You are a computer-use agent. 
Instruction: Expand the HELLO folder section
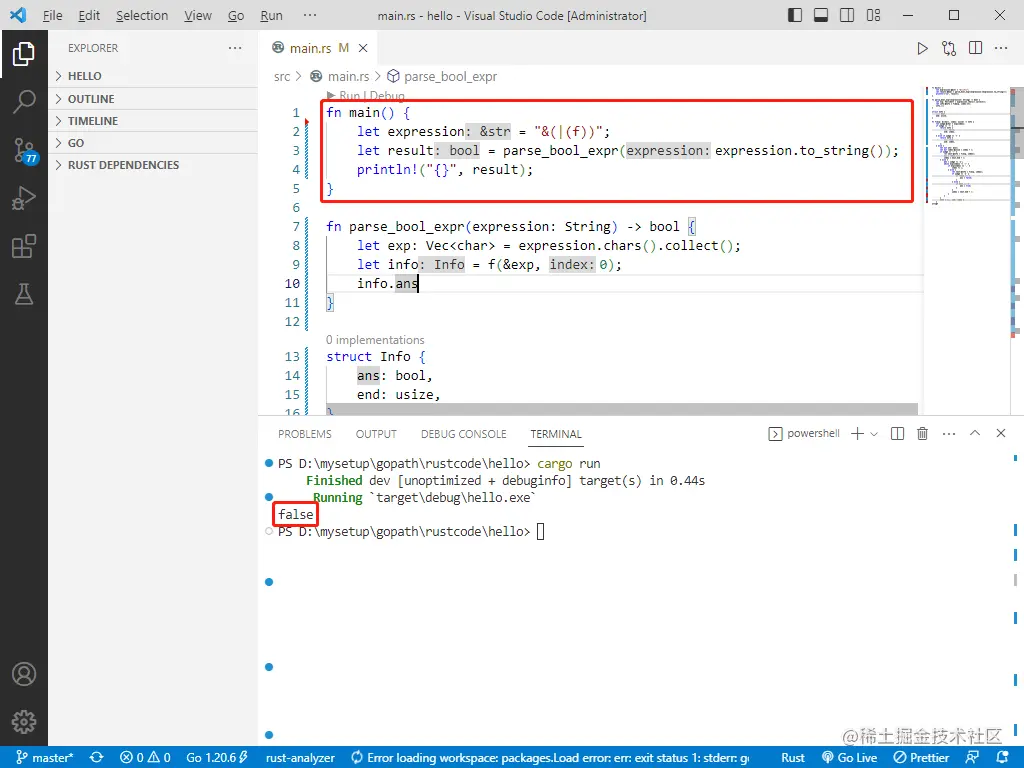(x=153, y=76)
